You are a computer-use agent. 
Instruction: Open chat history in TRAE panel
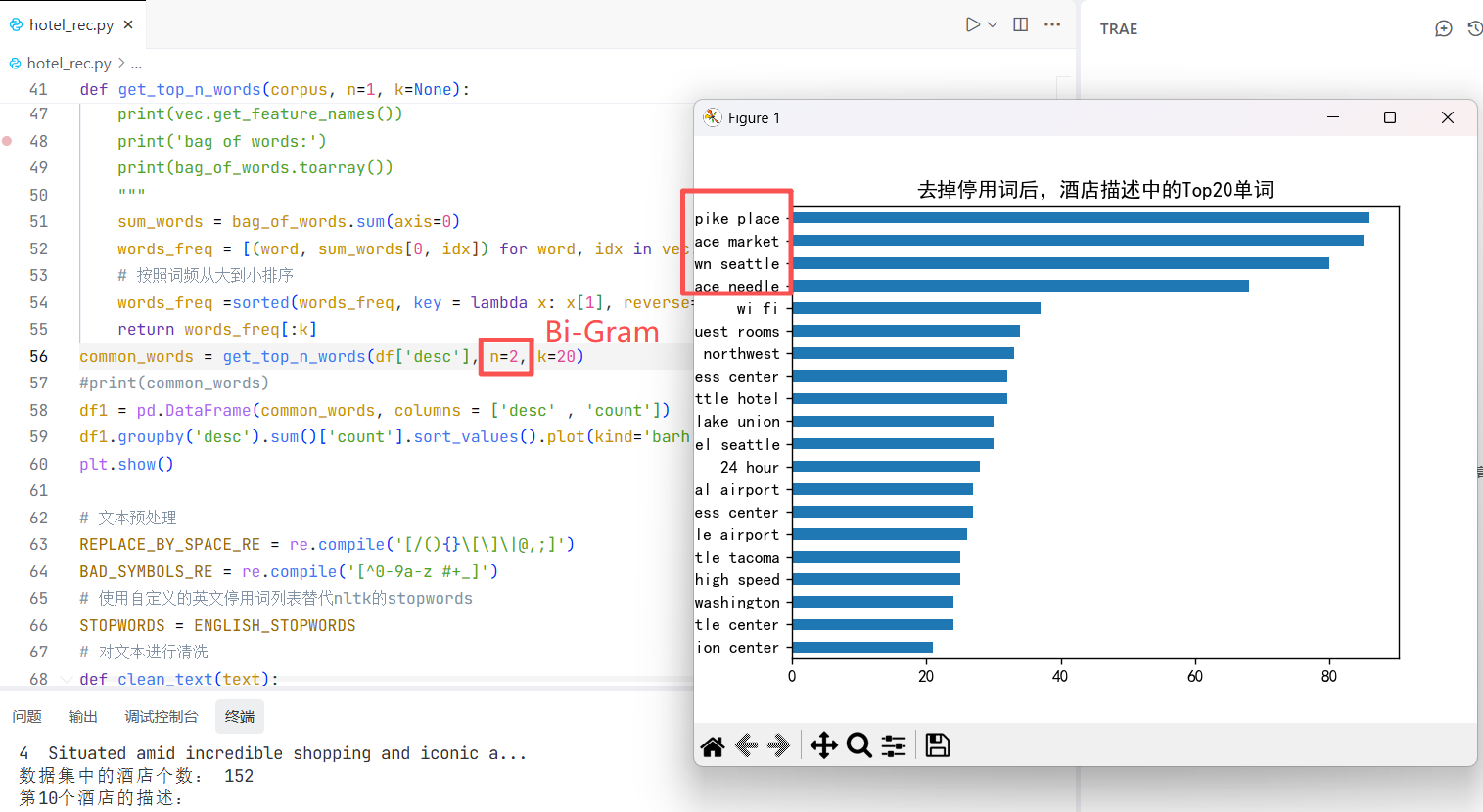(x=1474, y=28)
